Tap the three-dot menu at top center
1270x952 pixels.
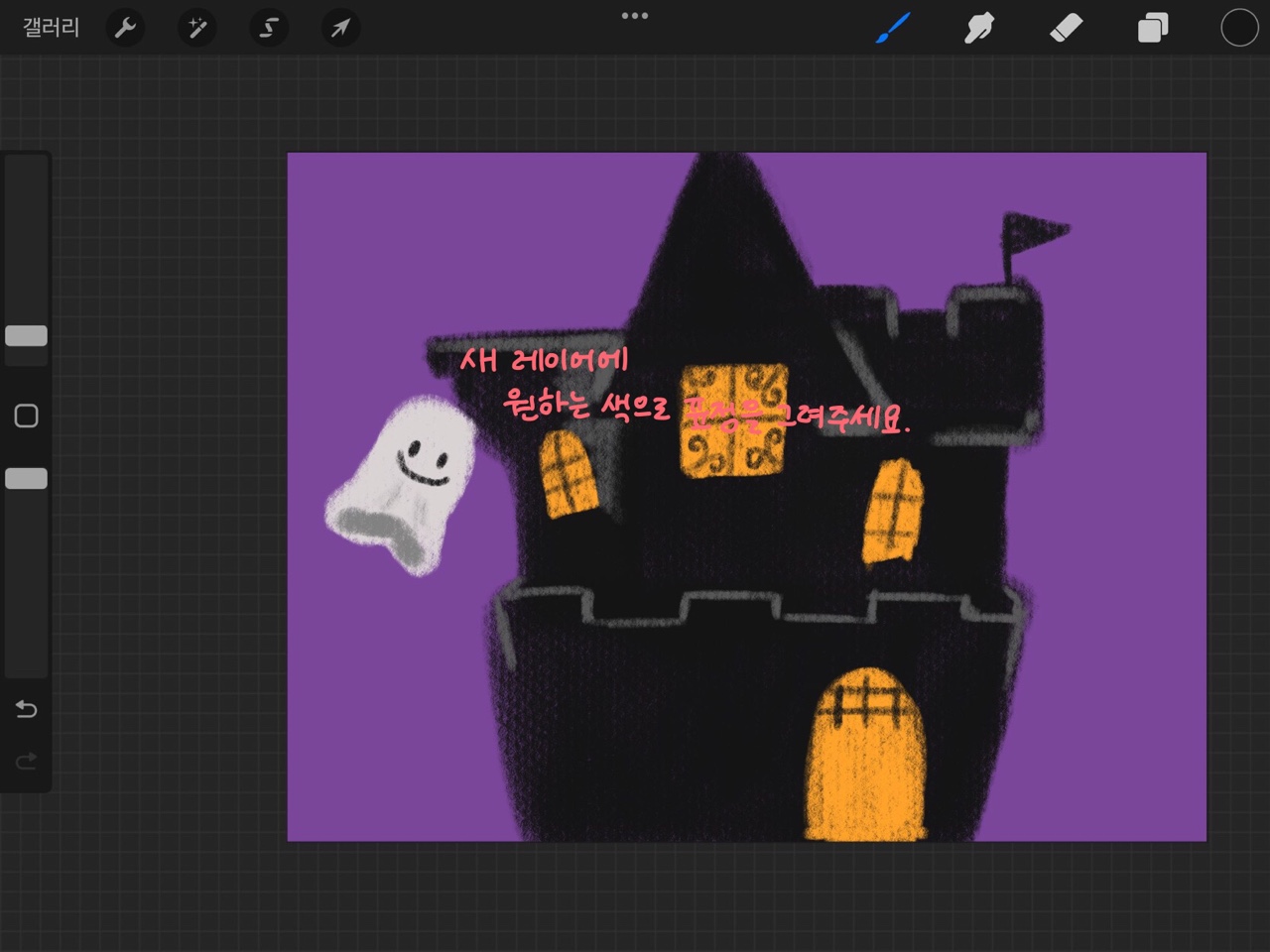coord(635,16)
